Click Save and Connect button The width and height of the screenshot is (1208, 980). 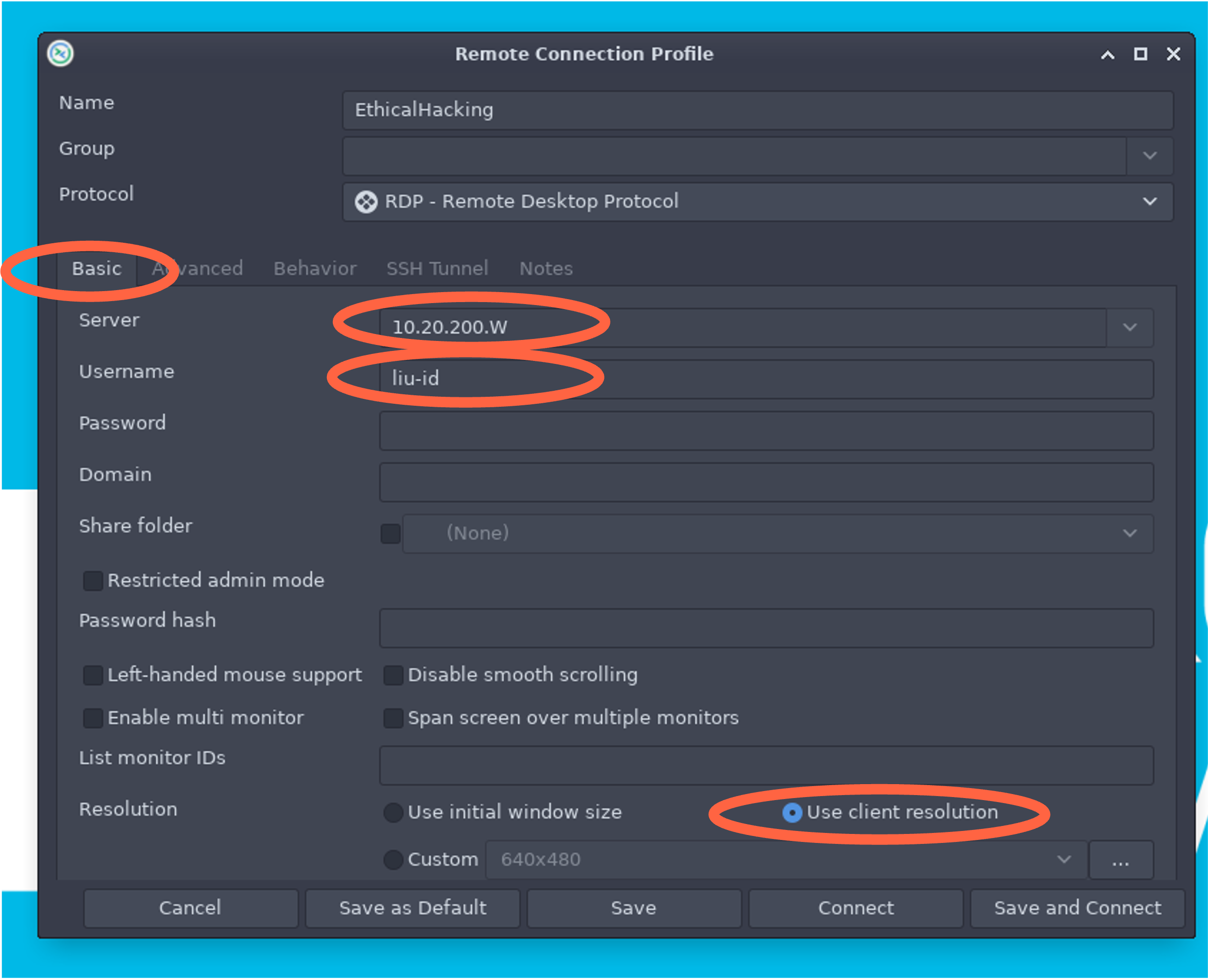pyautogui.click(x=1076, y=908)
